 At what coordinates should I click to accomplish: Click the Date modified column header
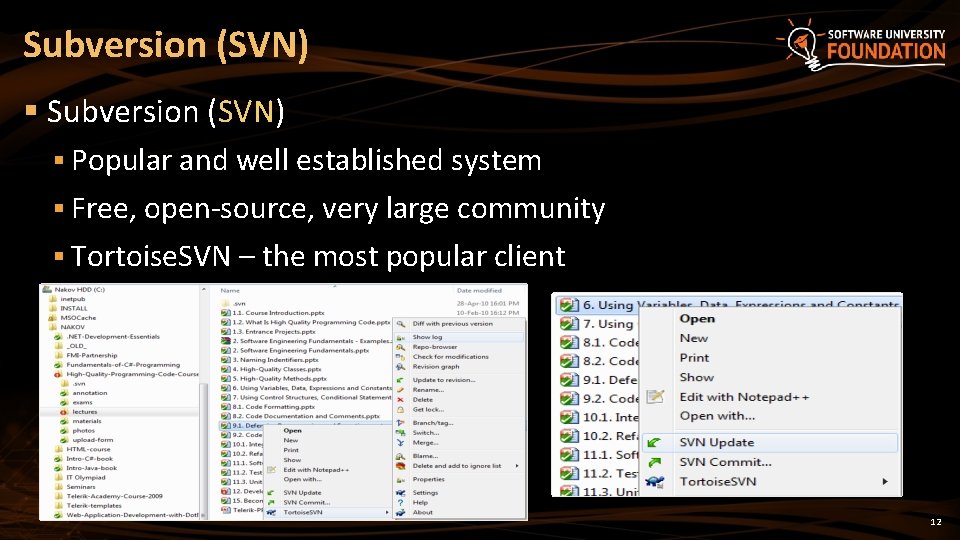point(479,291)
